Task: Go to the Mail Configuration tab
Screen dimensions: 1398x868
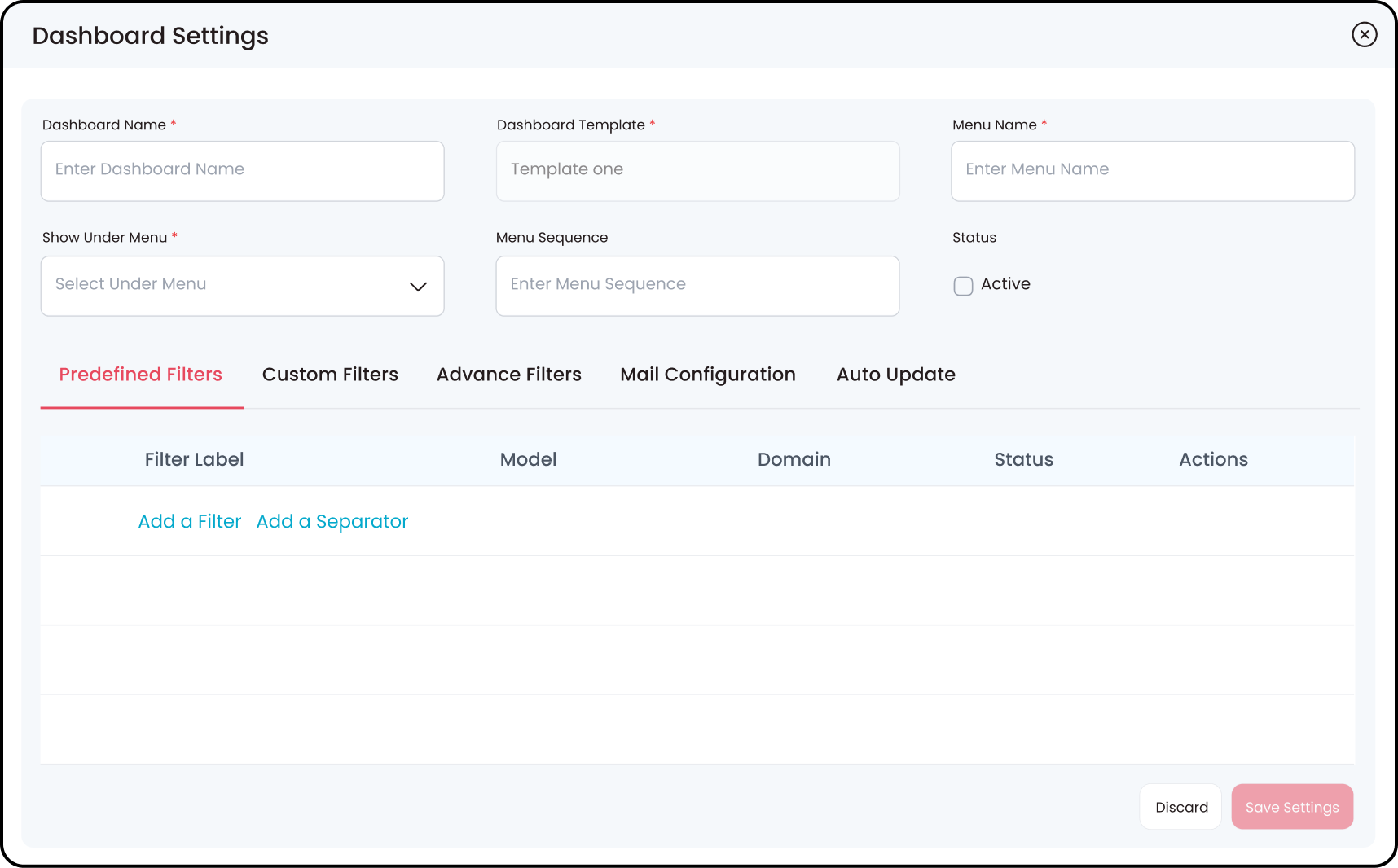Action: (708, 375)
